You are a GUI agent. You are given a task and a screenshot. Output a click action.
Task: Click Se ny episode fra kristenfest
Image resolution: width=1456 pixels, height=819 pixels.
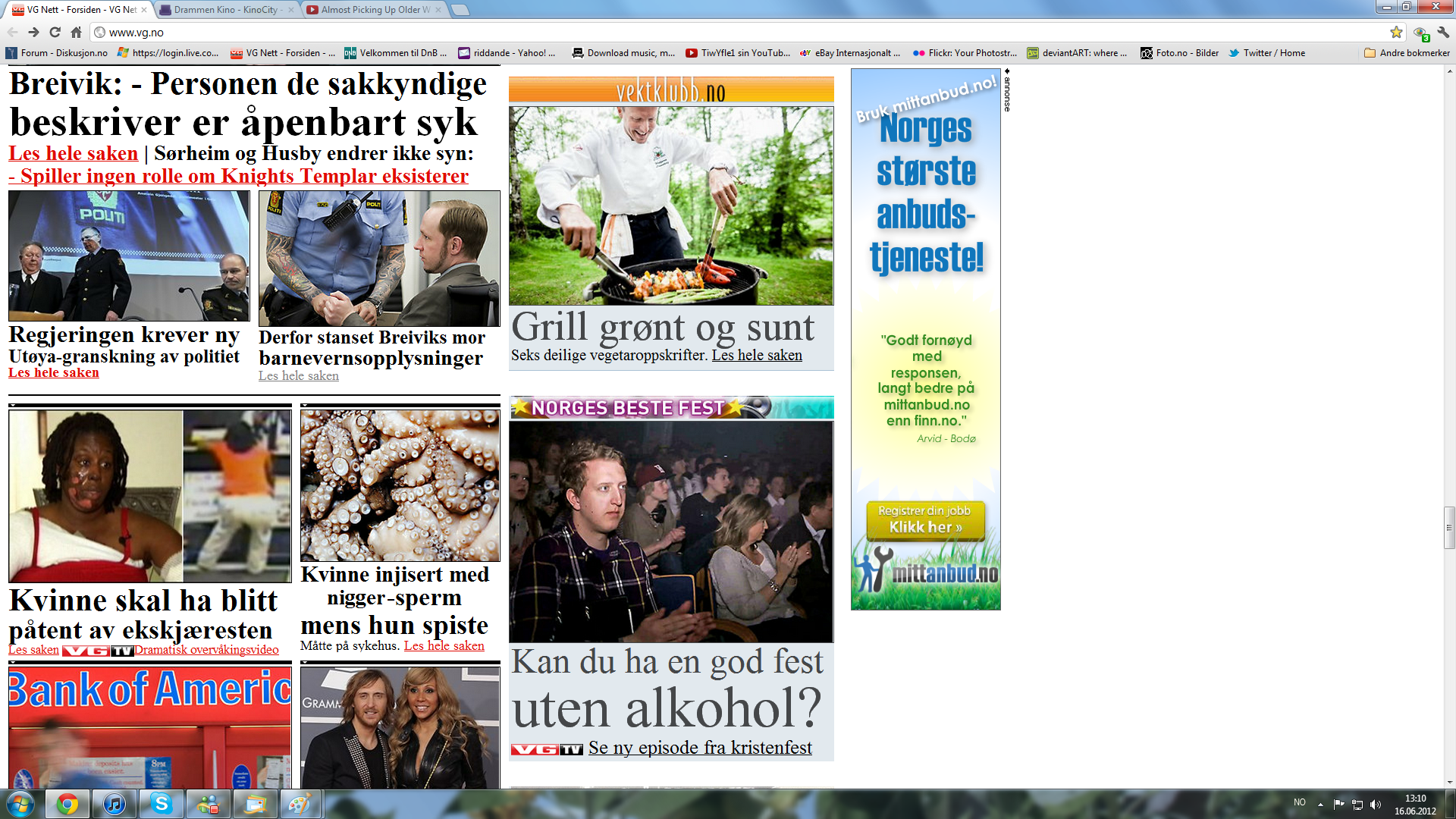pos(700,748)
